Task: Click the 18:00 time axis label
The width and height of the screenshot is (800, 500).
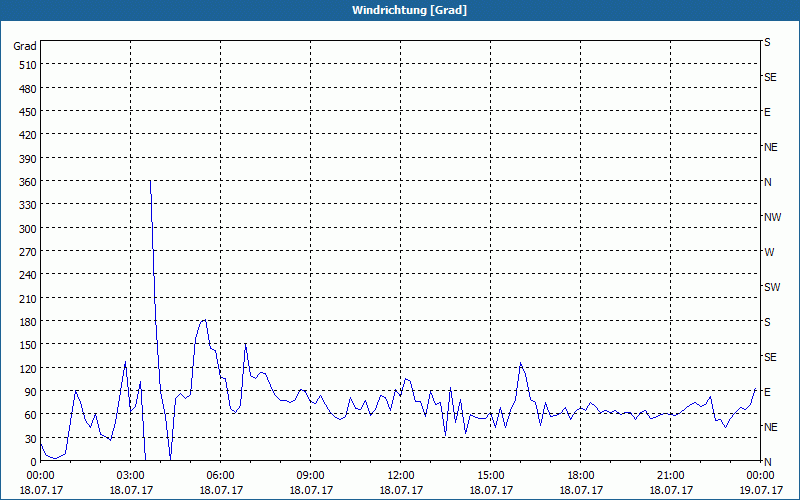Action: tap(581, 476)
